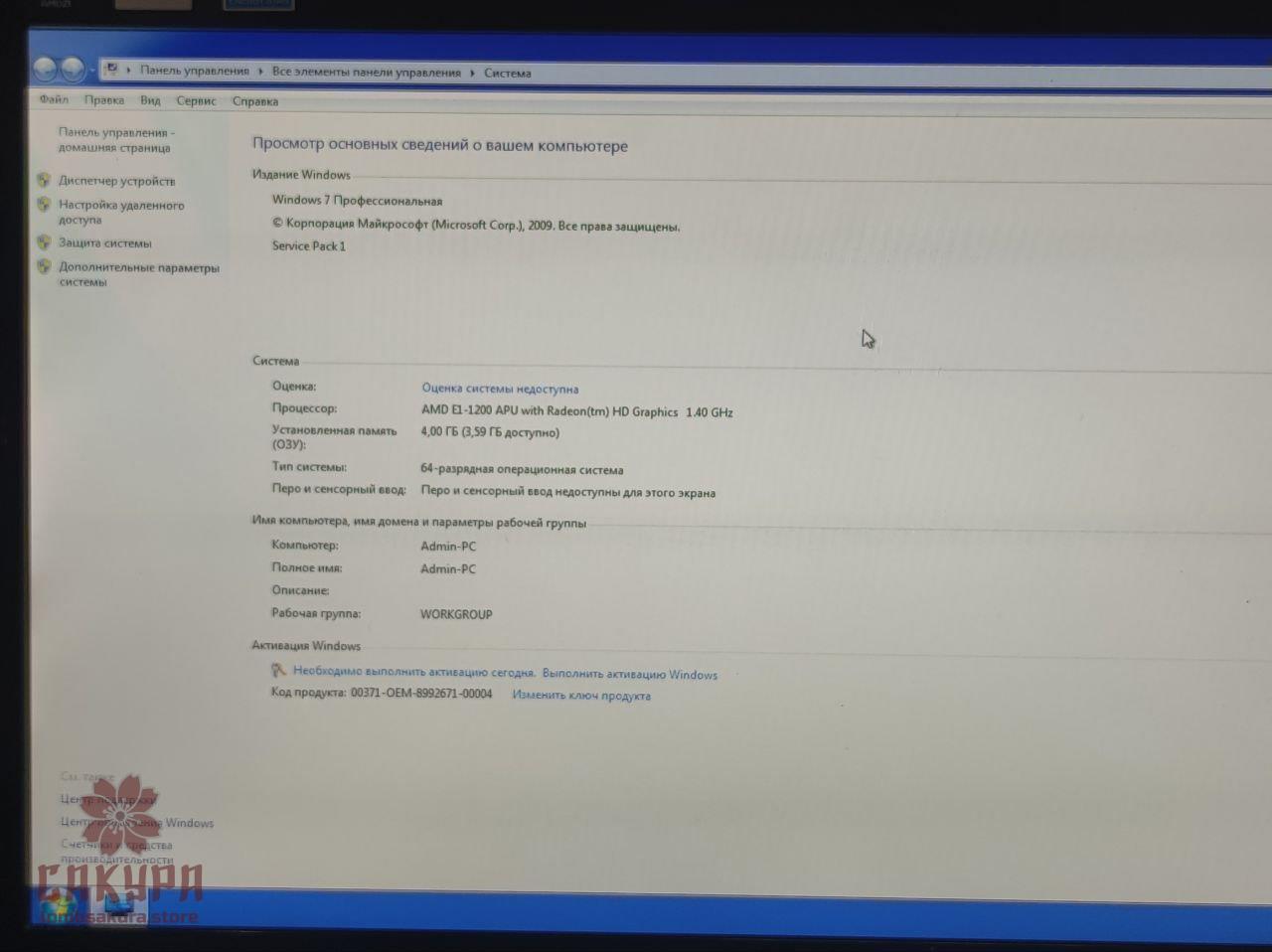Expand arrow after Панель управления breadcrumb
The width and height of the screenshot is (1272, 952).
point(261,72)
